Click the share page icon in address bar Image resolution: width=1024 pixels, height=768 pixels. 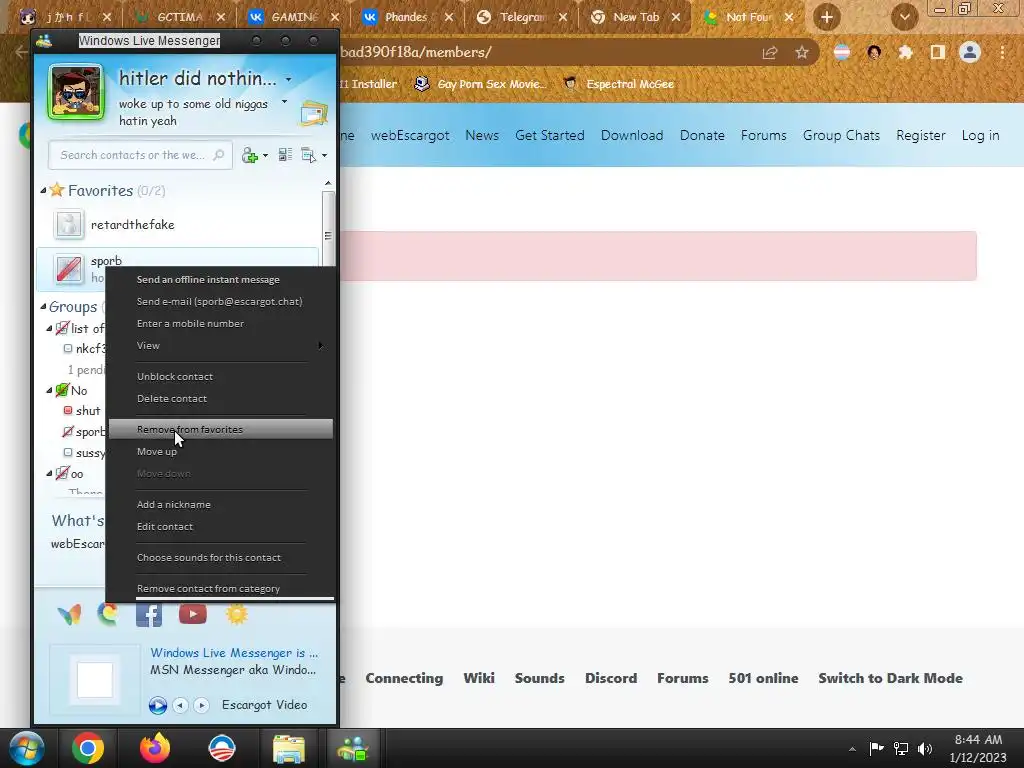pyautogui.click(x=770, y=53)
